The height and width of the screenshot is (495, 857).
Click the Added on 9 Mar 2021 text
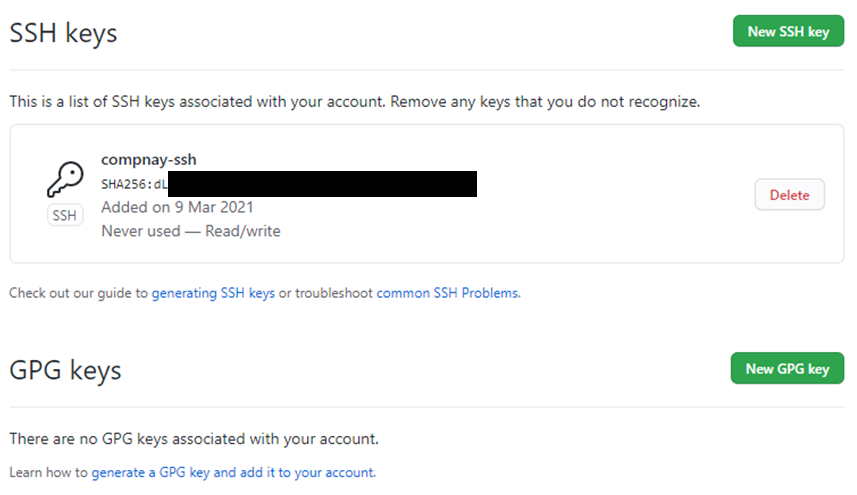(177, 207)
